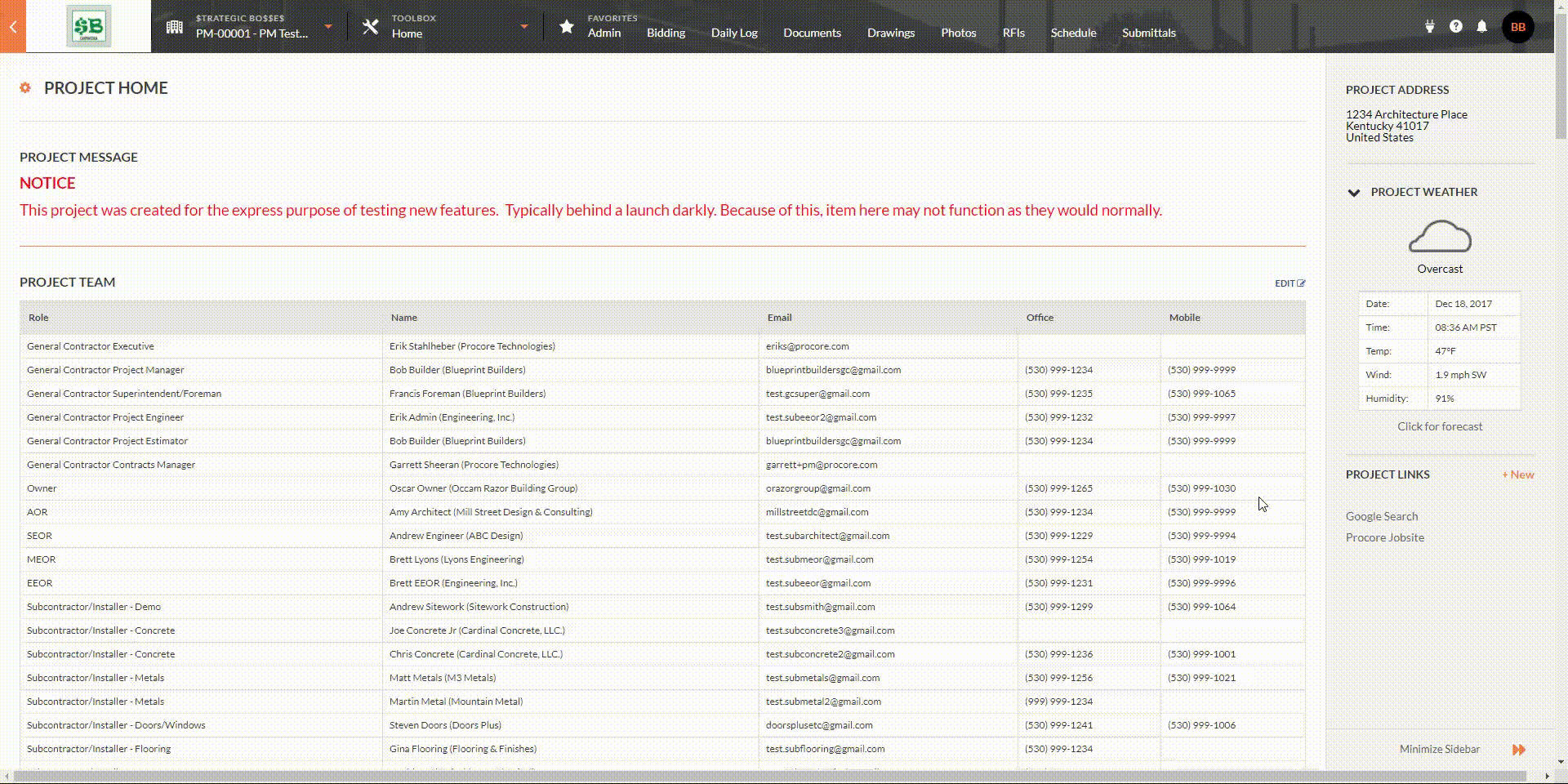This screenshot has height=784, width=1568.
Task: Open the Submittals tool
Action: (x=1148, y=33)
